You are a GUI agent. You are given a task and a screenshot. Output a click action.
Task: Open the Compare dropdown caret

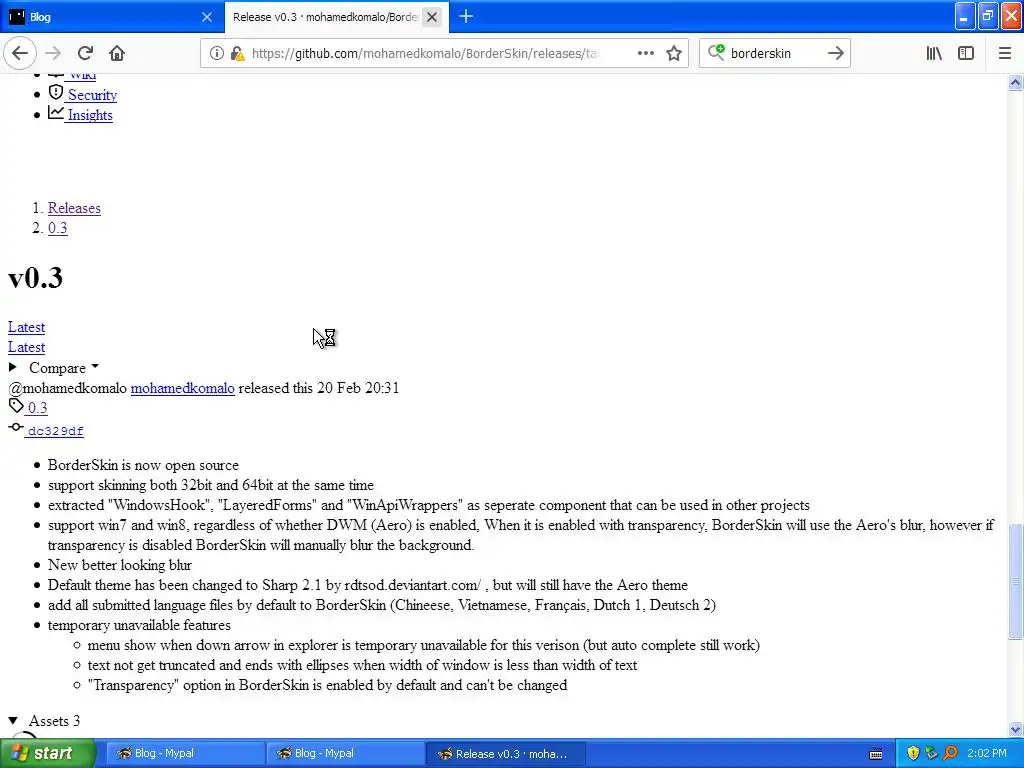tap(95, 366)
